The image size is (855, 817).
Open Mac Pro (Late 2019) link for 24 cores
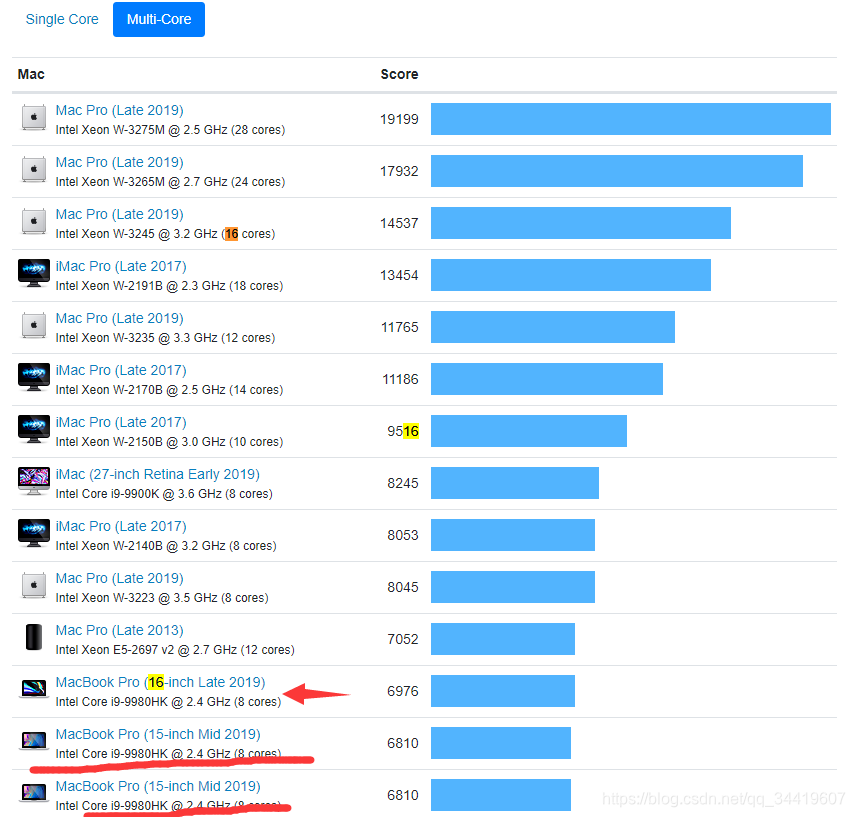coord(119,162)
